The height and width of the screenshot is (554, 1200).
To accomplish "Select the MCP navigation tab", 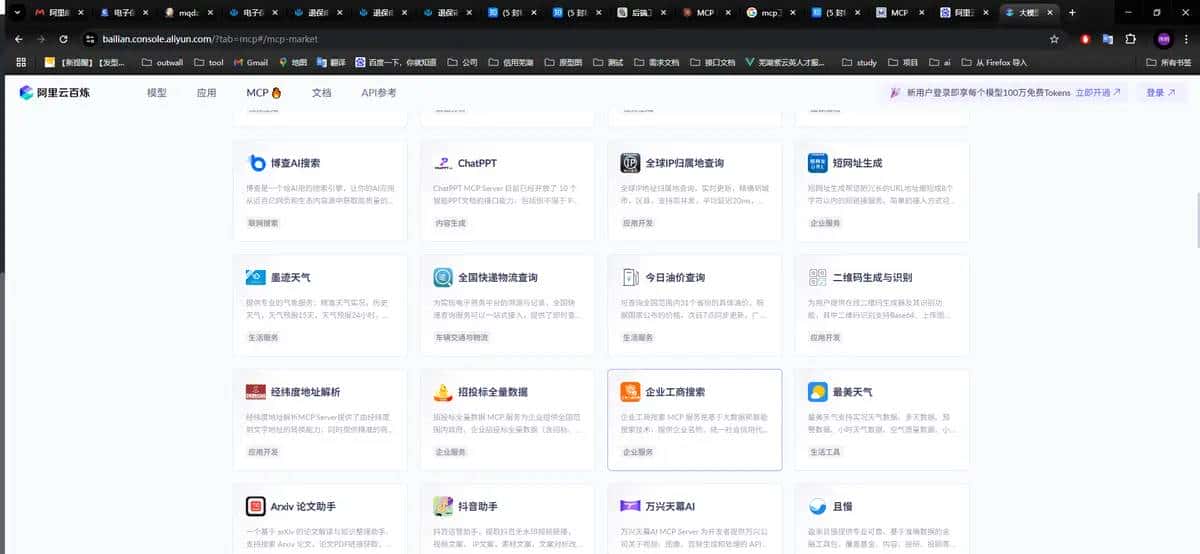I will coord(264,93).
